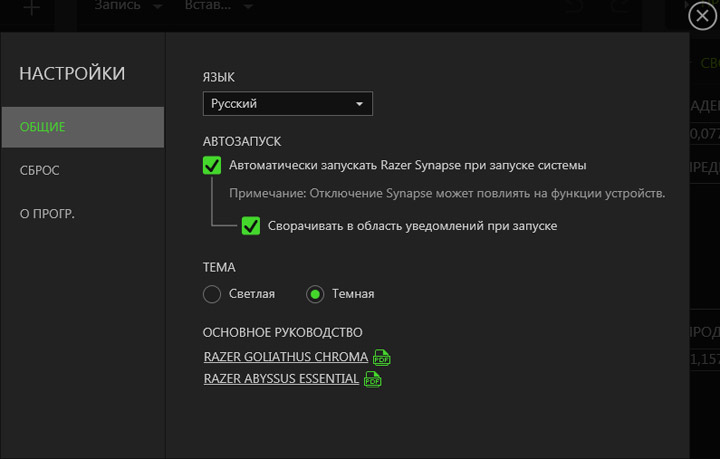Select the Темная theme radio button

[x=315, y=294]
